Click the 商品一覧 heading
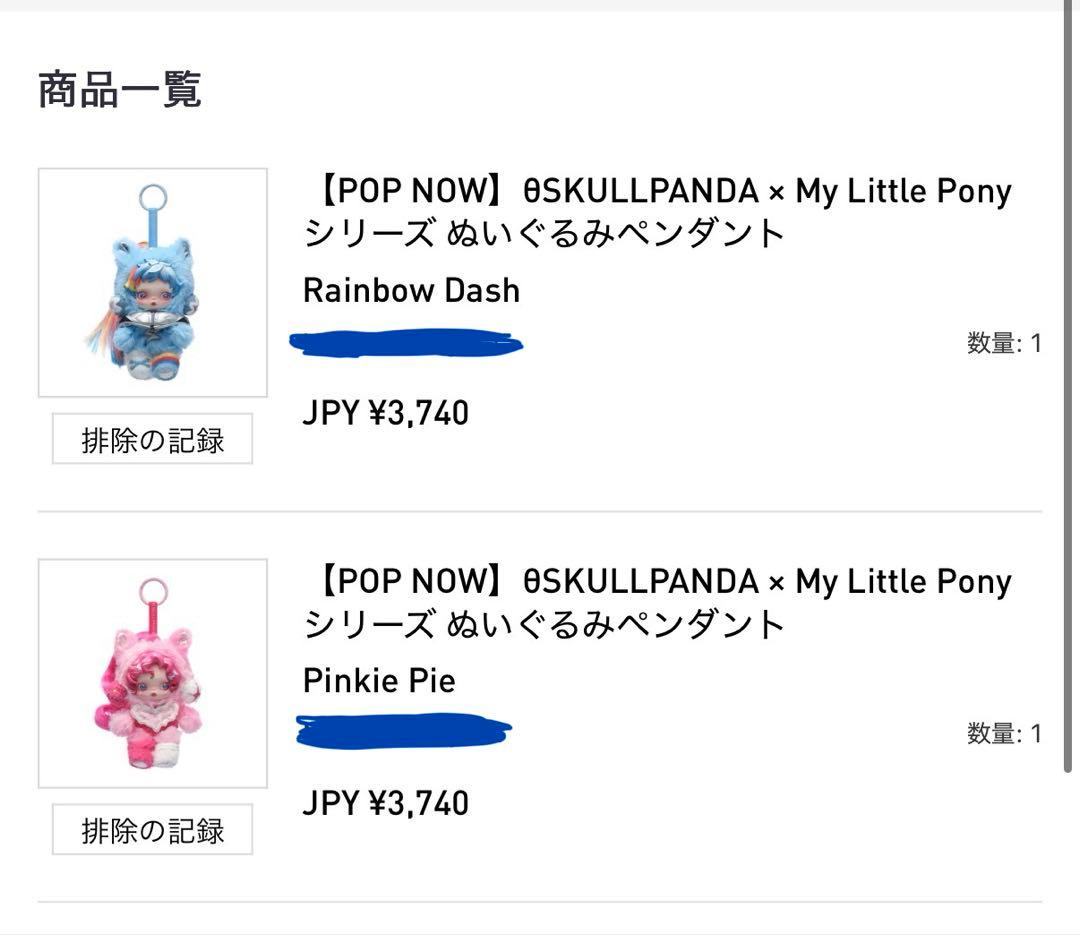 (120, 90)
